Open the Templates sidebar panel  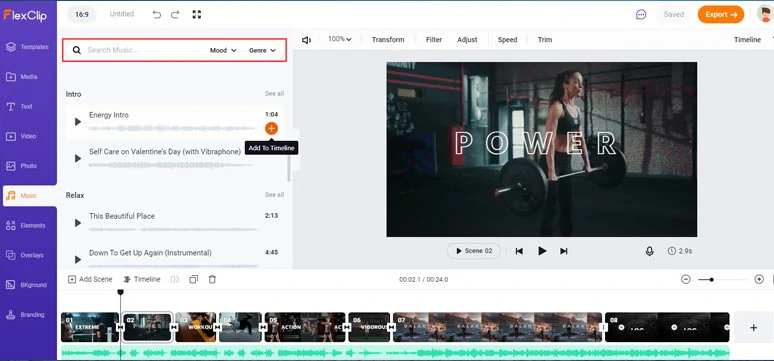pos(28,47)
